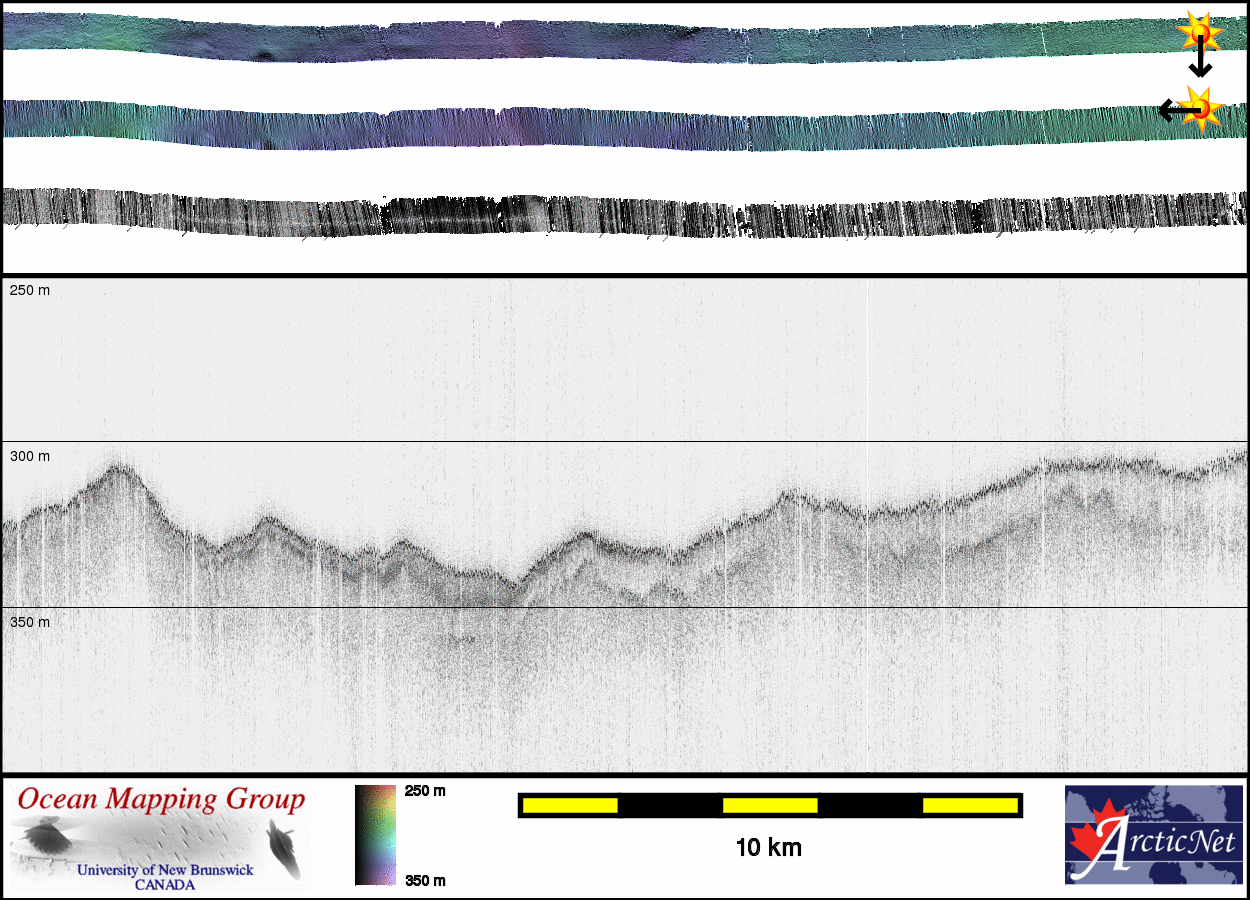Click the leftmost yellow scale bar segment
1250x900 pixels.
570,805
